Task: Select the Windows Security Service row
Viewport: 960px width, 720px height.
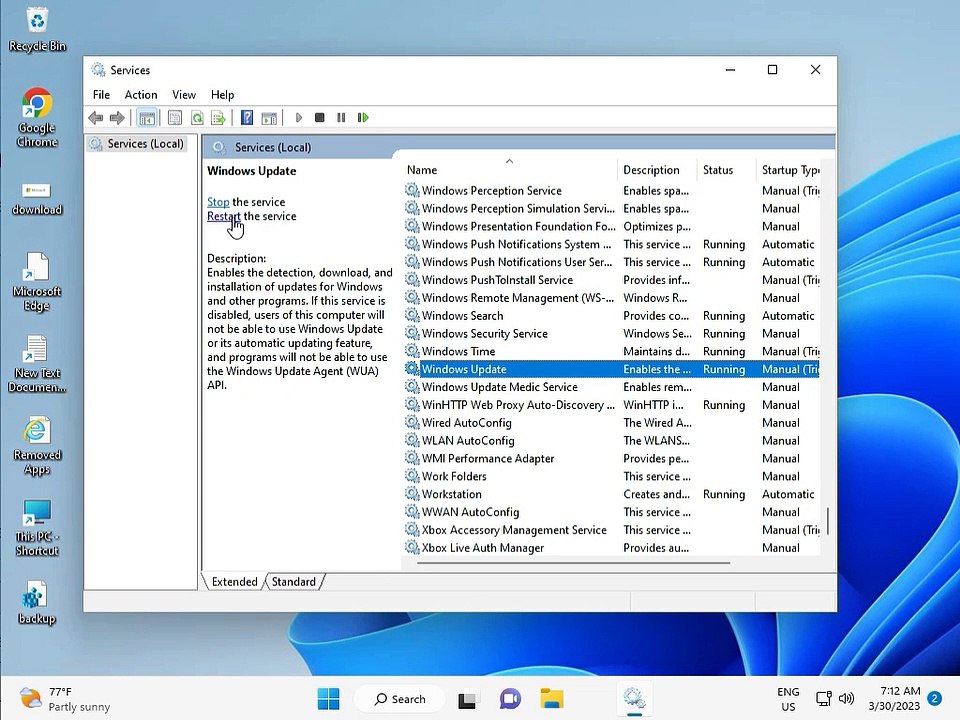Action: pyautogui.click(x=612, y=334)
